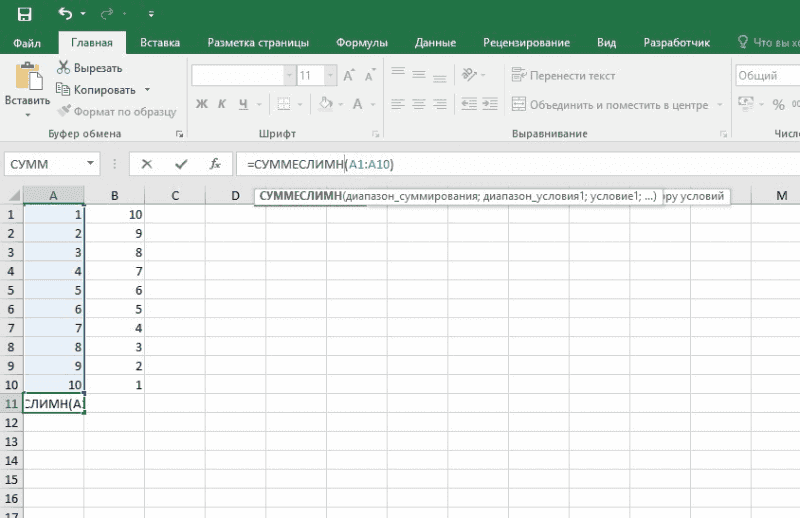Cancel formula entry with the X icon

[147, 164]
